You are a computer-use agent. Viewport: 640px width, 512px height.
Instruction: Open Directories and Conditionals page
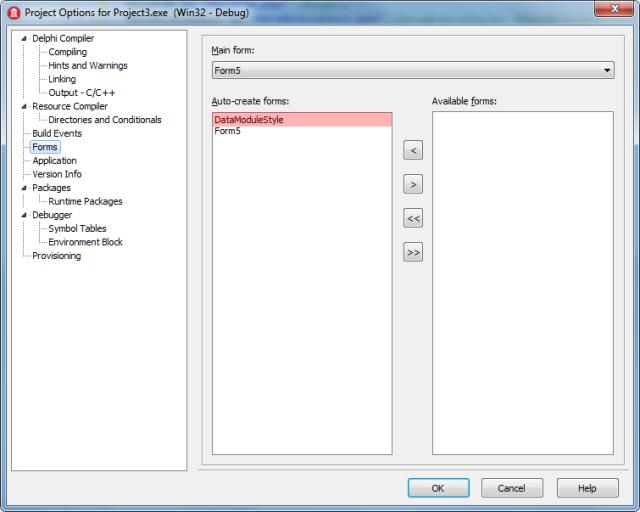[x=104, y=120]
